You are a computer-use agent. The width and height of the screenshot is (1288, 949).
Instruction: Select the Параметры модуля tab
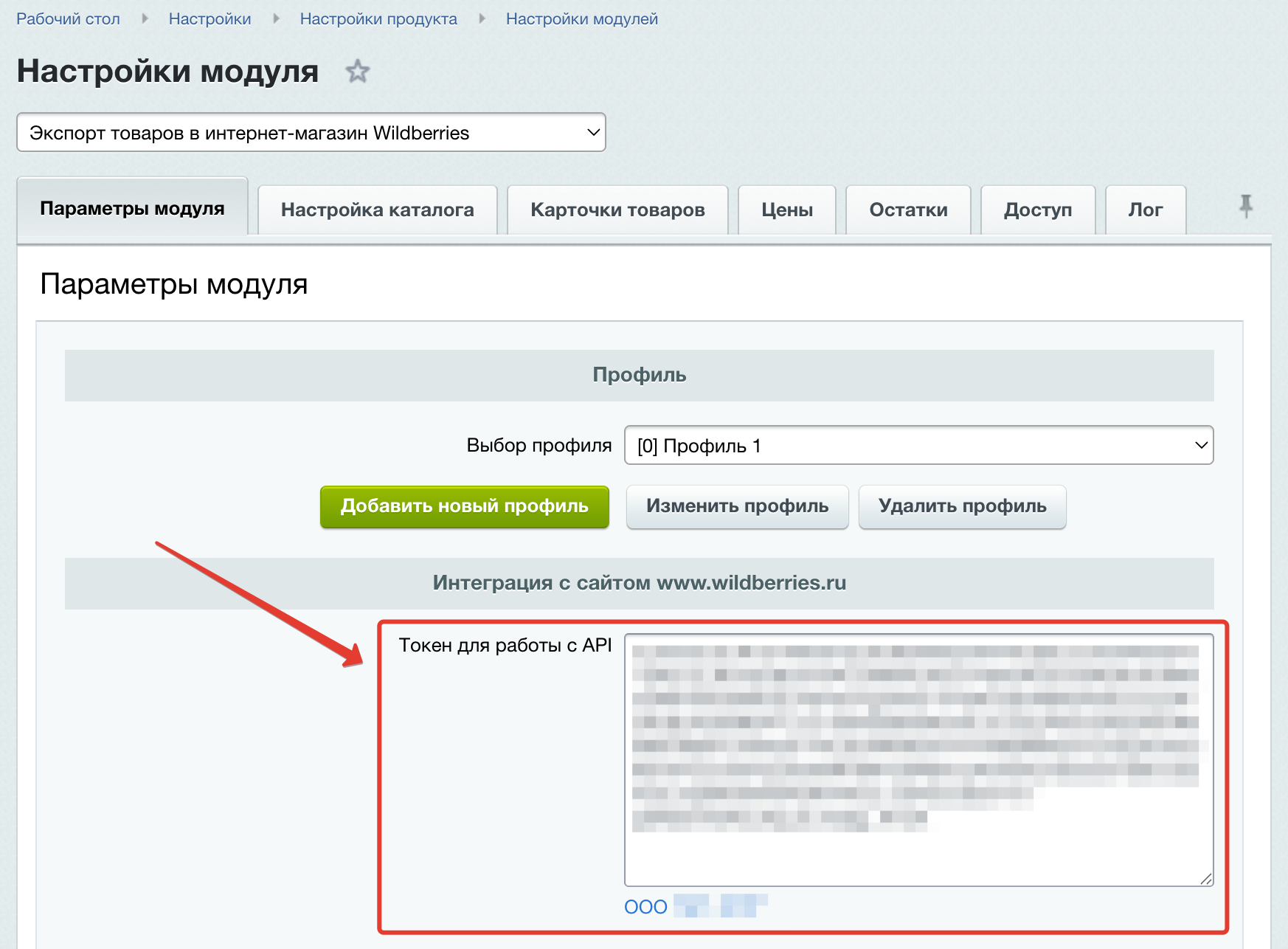point(132,209)
